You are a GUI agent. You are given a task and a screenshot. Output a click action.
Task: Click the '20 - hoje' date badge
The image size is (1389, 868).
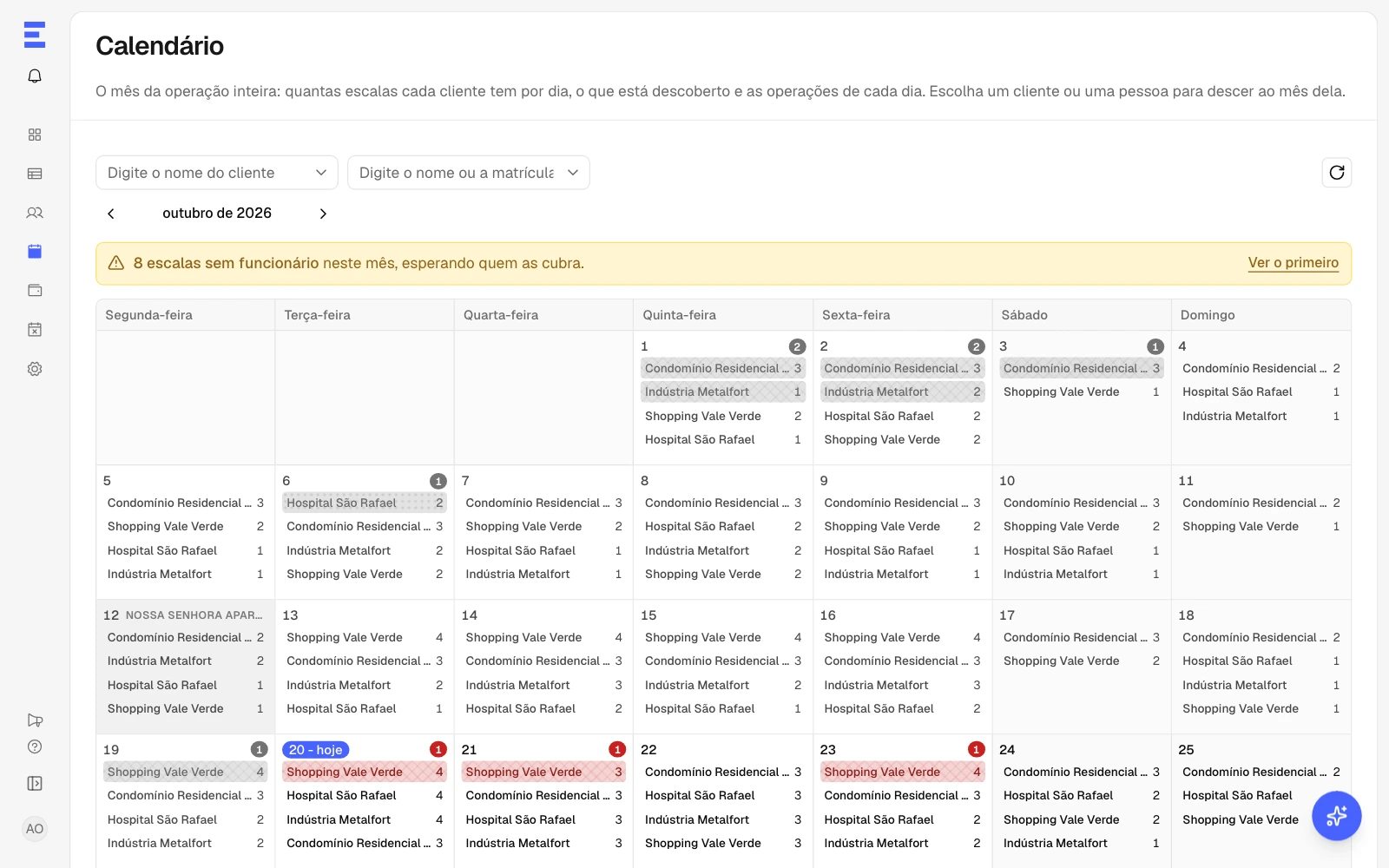316,750
